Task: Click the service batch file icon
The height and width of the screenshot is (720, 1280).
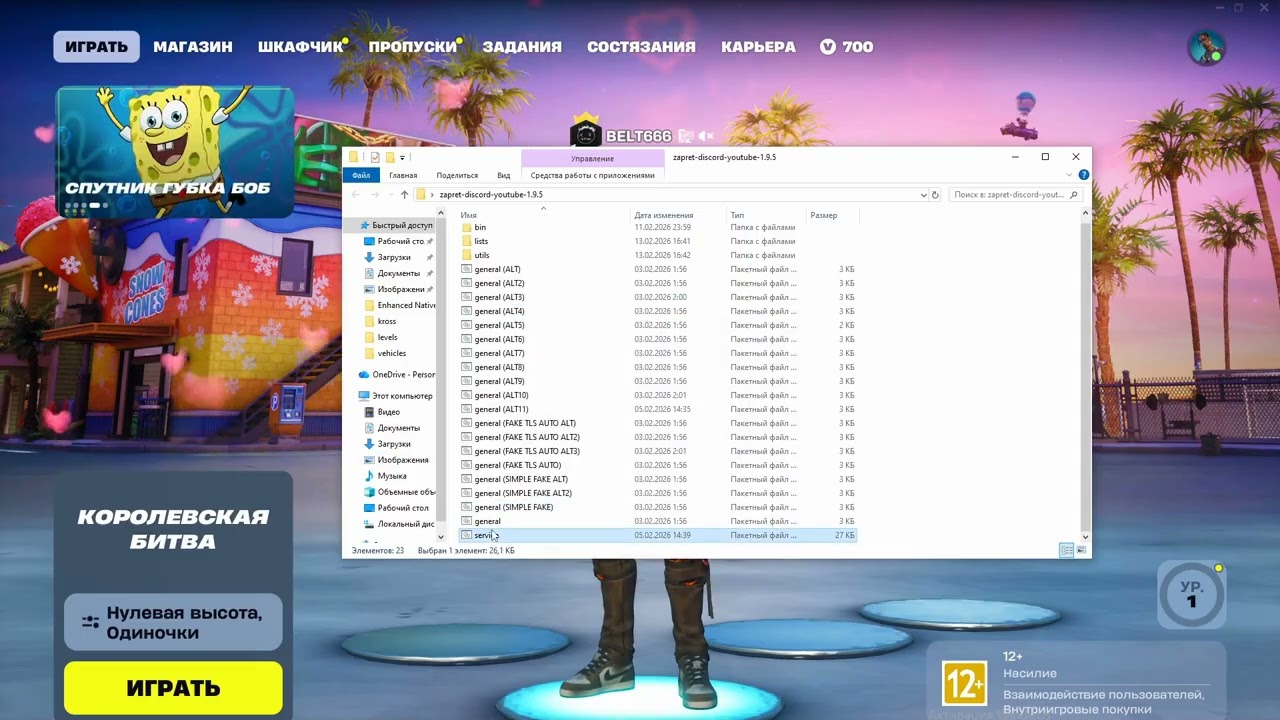Action: tap(467, 535)
